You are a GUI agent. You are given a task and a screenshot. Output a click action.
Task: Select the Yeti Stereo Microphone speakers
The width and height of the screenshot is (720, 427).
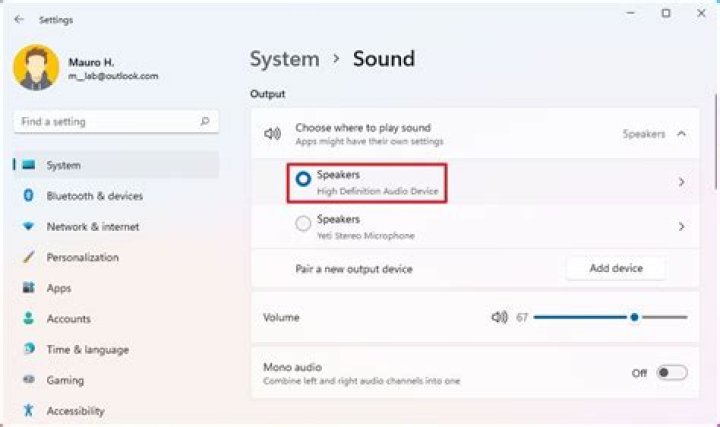[303, 225]
